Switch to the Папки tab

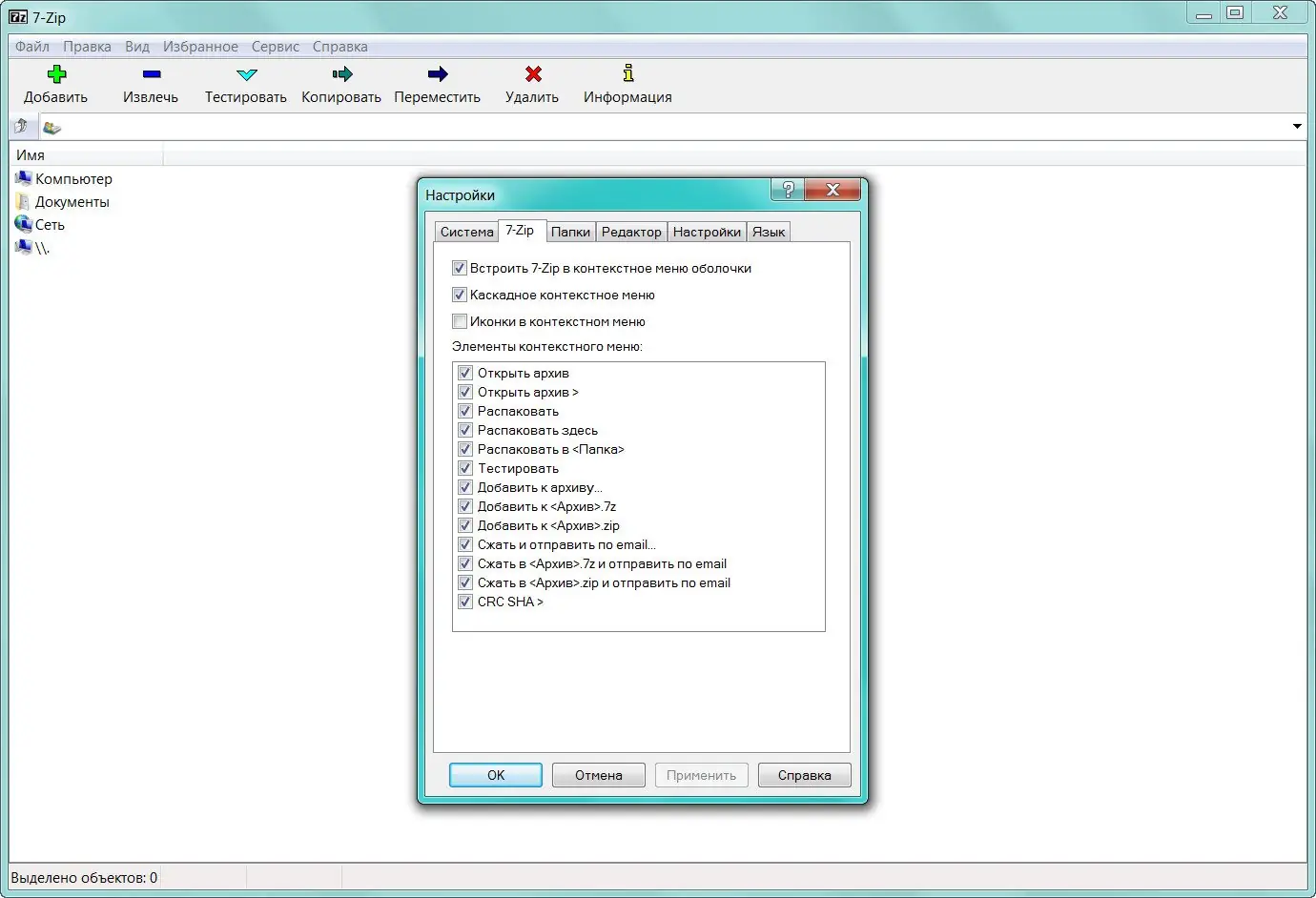[x=570, y=232]
